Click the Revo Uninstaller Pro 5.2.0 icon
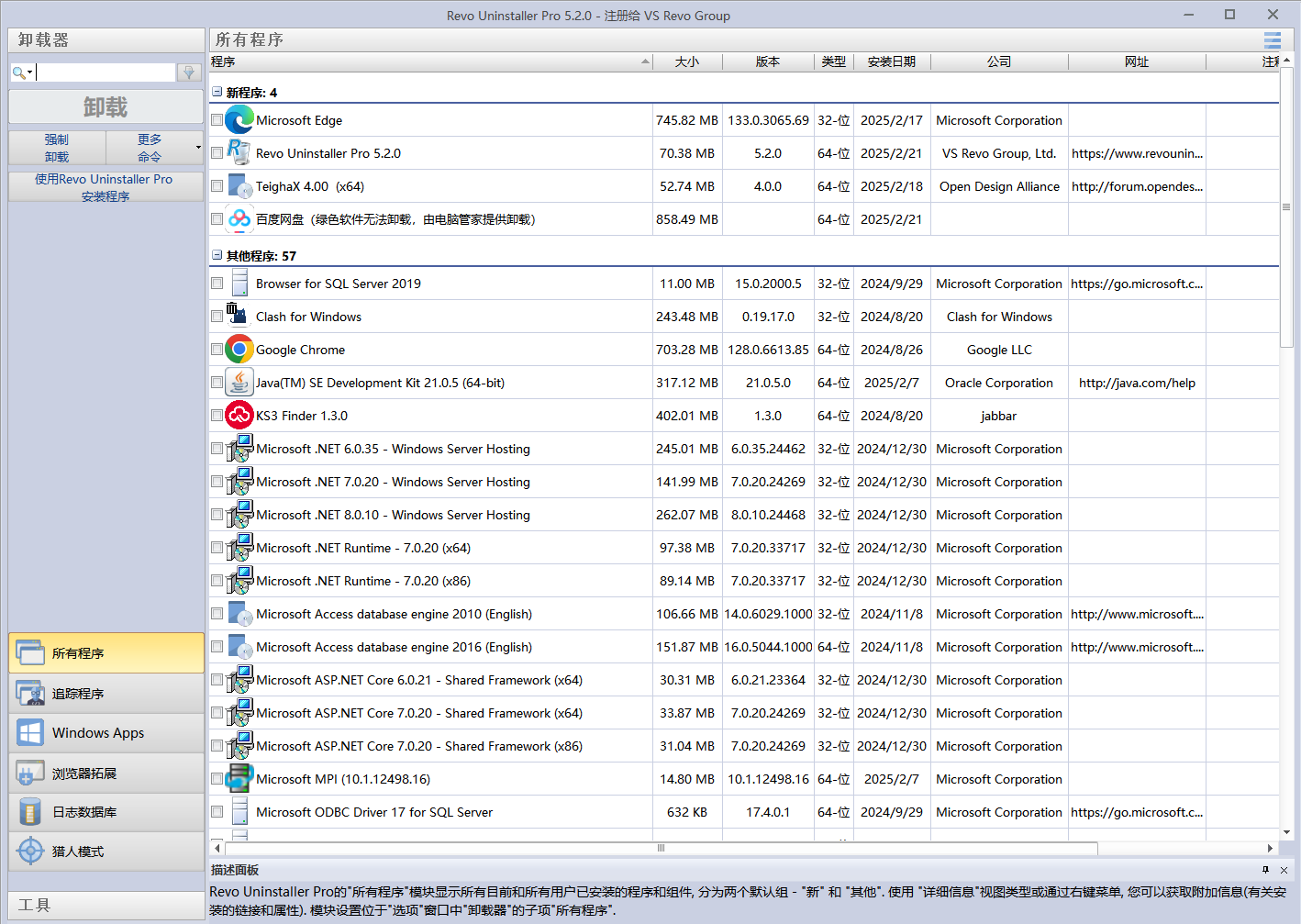The width and height of the screenshot is (1301, 924). (239, 153)
